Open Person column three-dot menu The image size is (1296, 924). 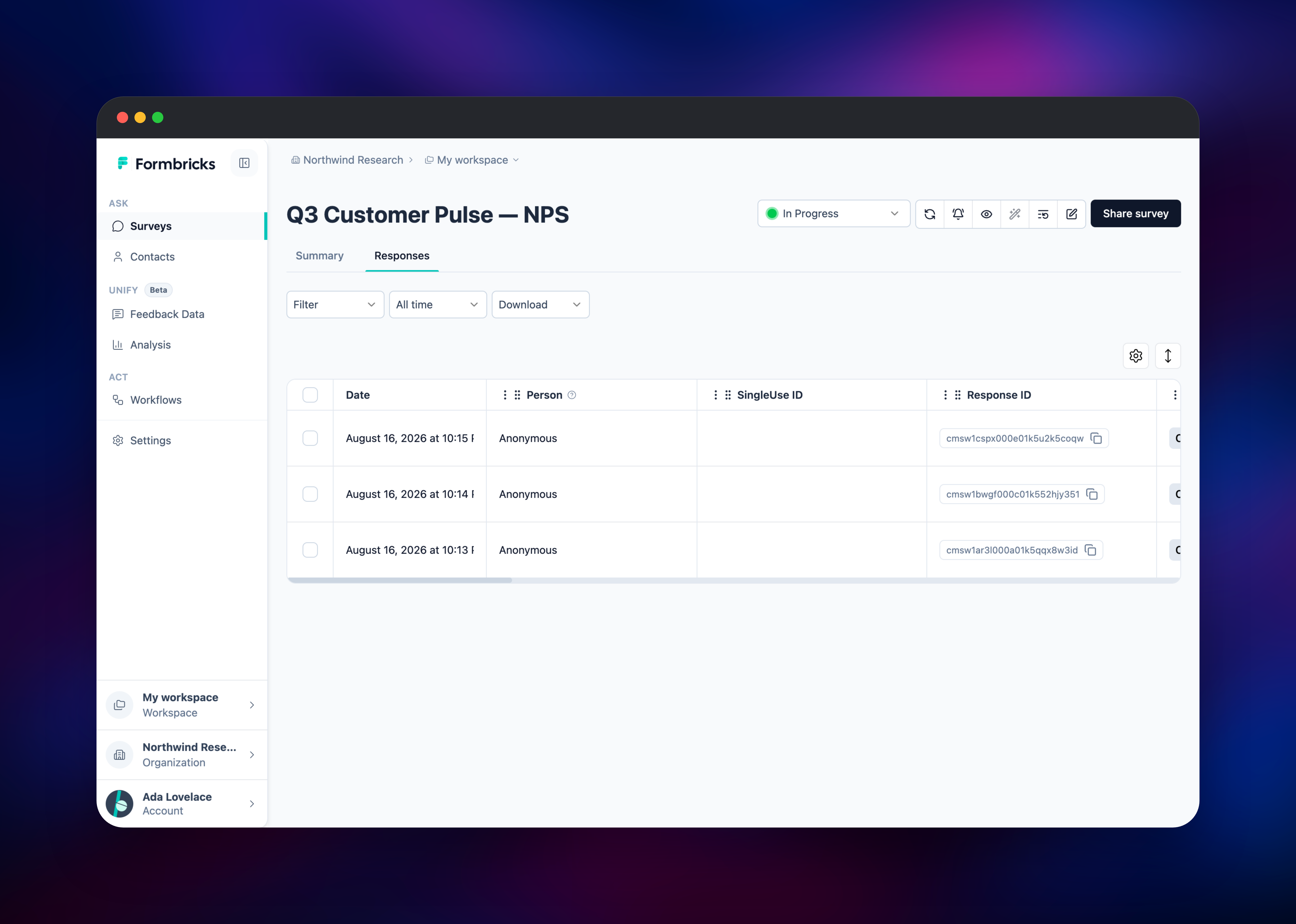coord(505,395)
